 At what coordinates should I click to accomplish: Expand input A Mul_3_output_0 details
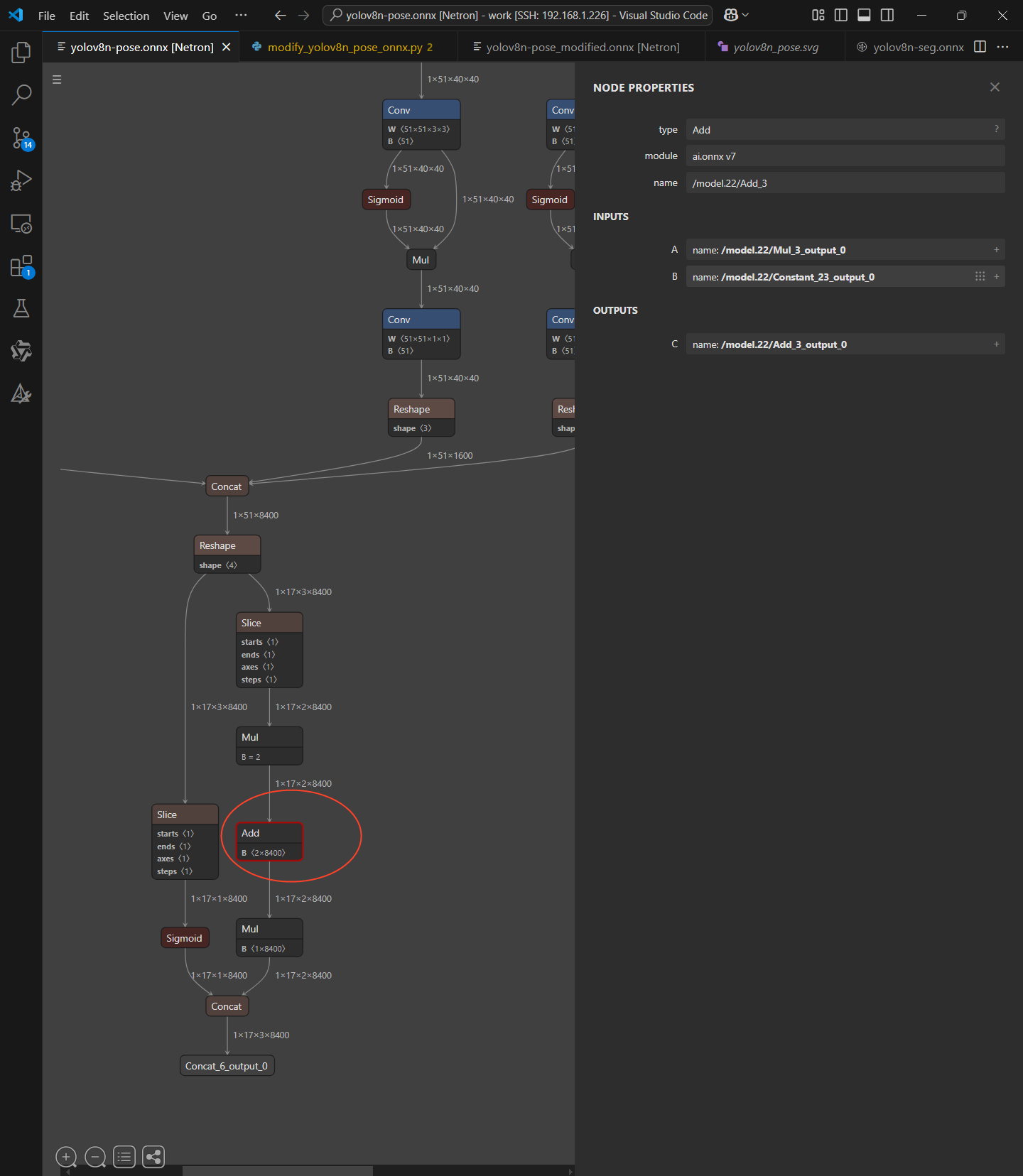click(x=996, y=250)
